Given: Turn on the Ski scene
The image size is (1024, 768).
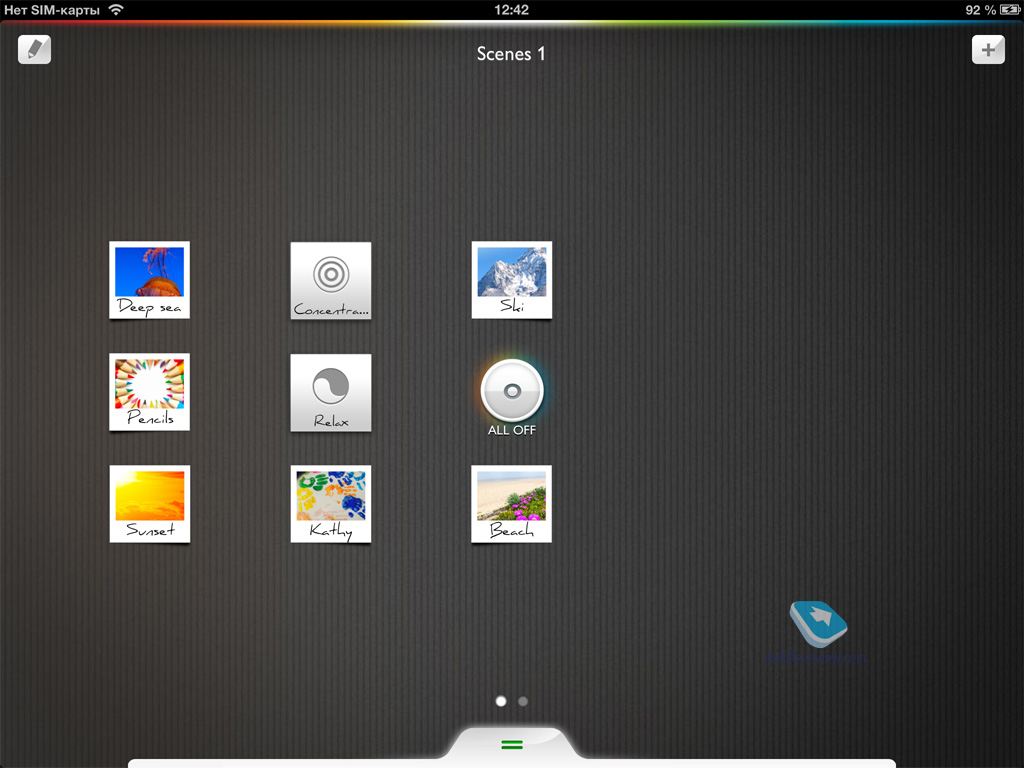Looking at the screenshot, I should click(x=512, y=280).
